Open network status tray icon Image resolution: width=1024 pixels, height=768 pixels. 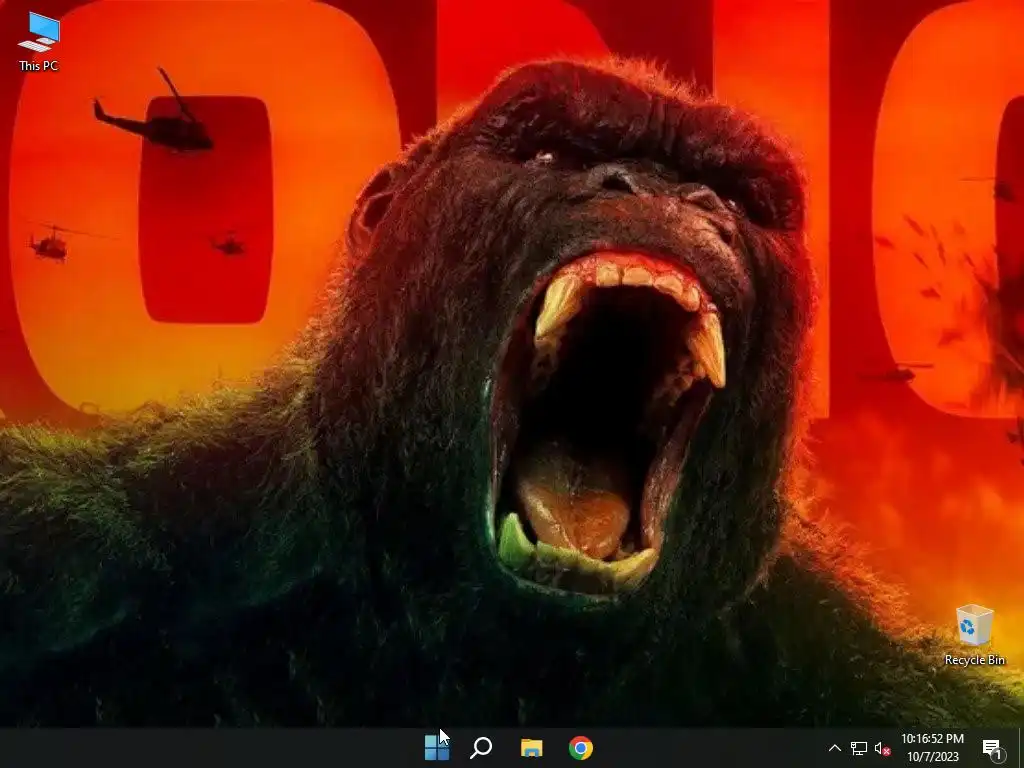tap(859, 748)
